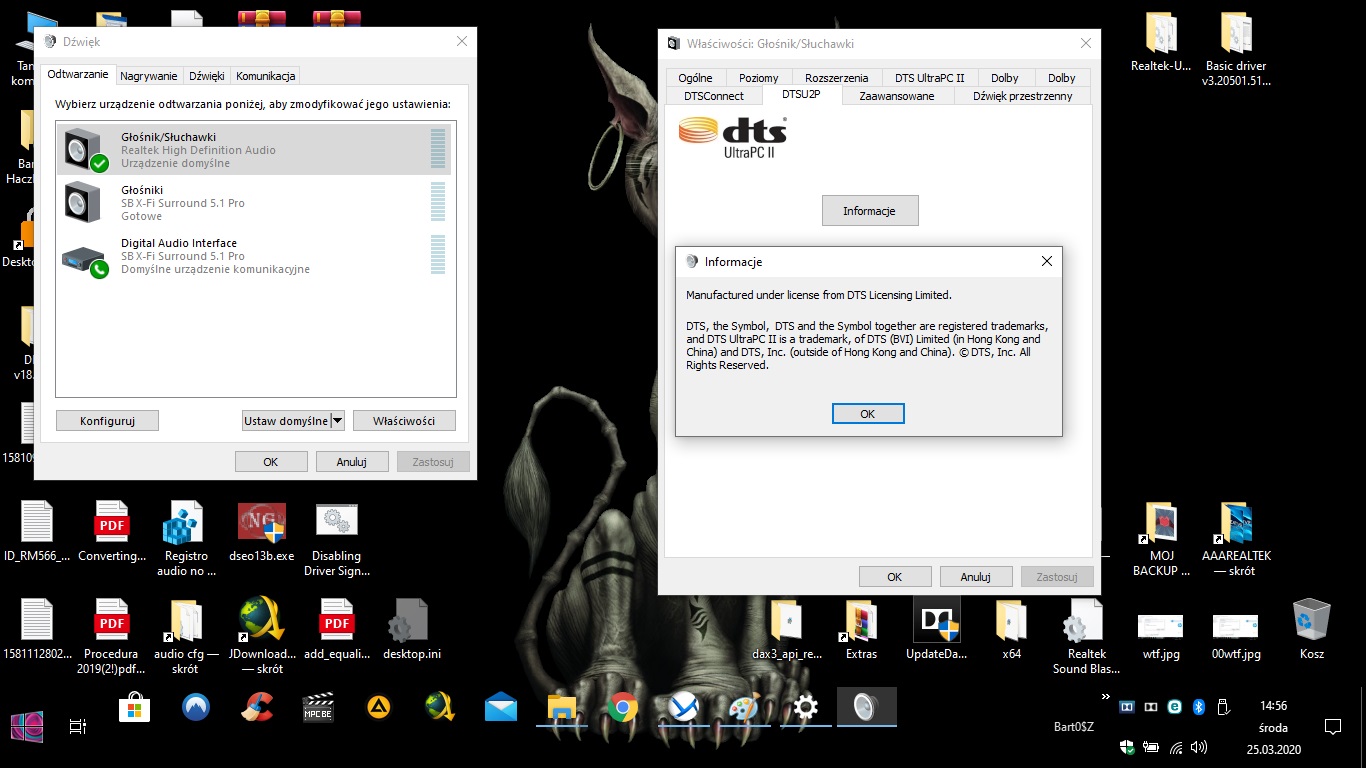
Task: Open UpdateDa... Dolby desktop icon
Action: pyautogui.click(x=936, y=628)
